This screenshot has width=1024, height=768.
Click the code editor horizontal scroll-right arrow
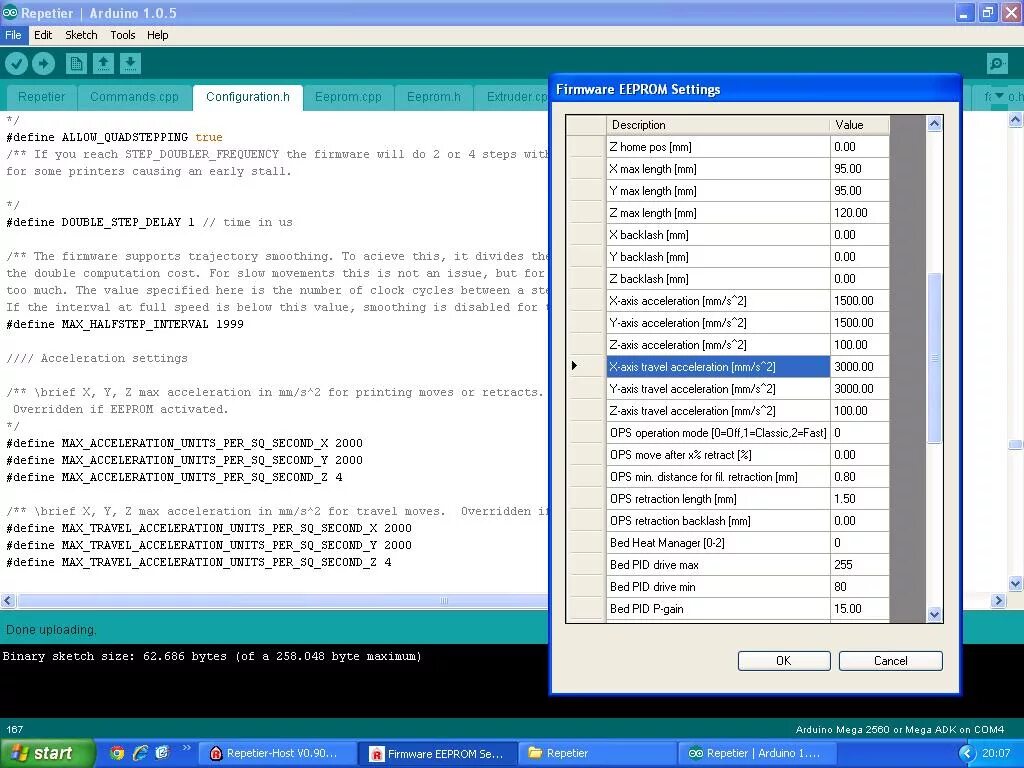[999, 600]
